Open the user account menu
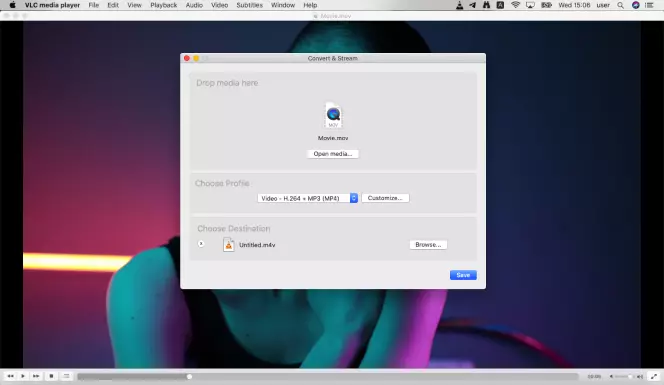Image resolution: width=664 pixels, height=385 pixels. coord(603,5)
